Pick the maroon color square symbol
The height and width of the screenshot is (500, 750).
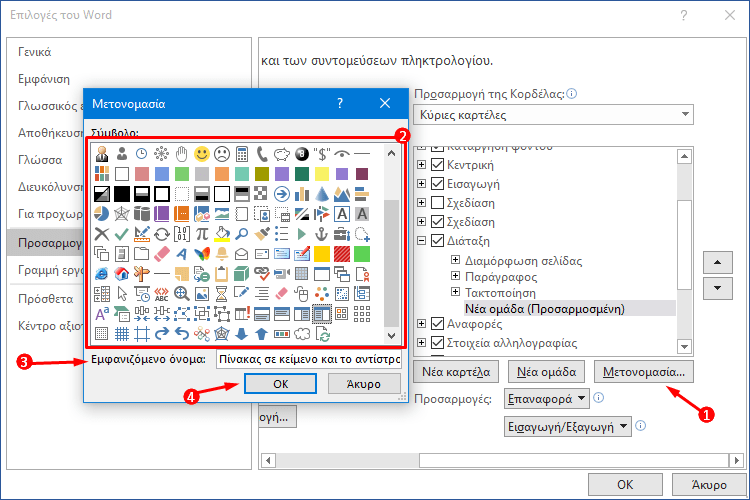pyautogui.click(x=362, y=174)
